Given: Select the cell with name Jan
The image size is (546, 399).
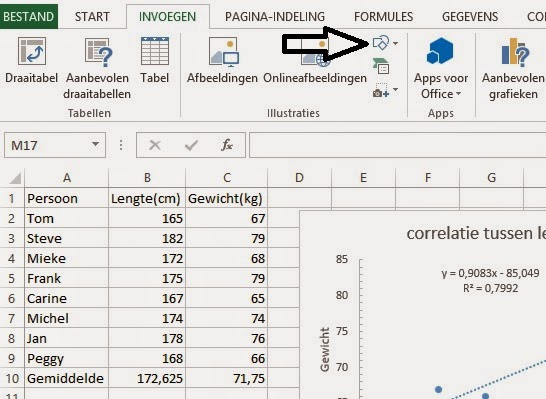Looking at the screenshot, I should tap(67, 338).
